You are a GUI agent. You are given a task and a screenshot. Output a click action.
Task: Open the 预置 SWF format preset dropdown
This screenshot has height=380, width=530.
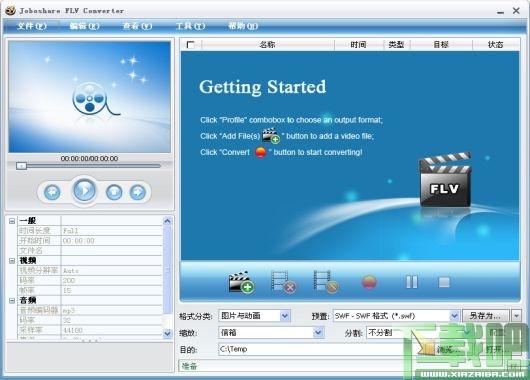coord(455,316)
